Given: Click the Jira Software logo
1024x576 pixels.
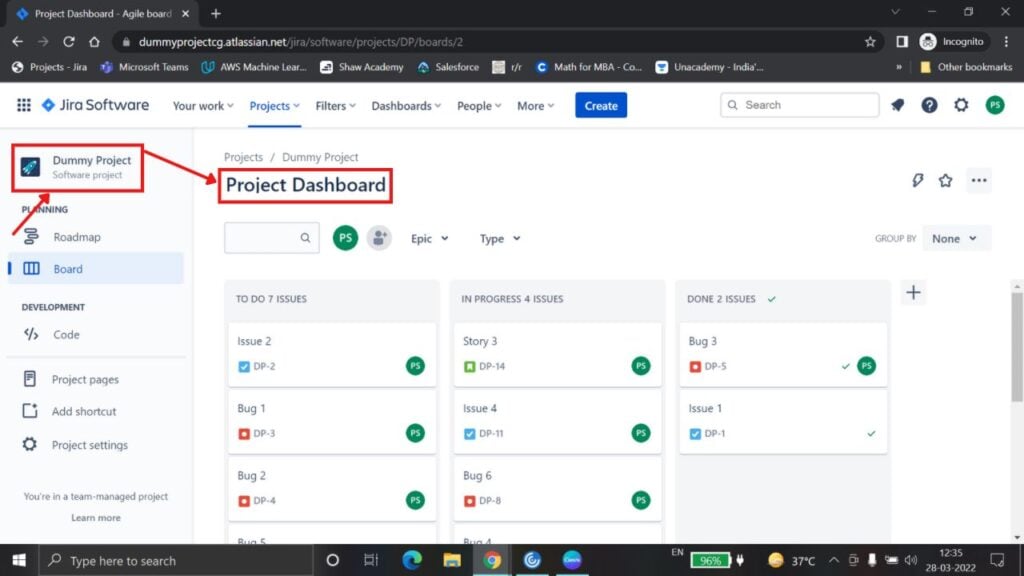Looking at the screenshot, I should click(x=95, y=105).
